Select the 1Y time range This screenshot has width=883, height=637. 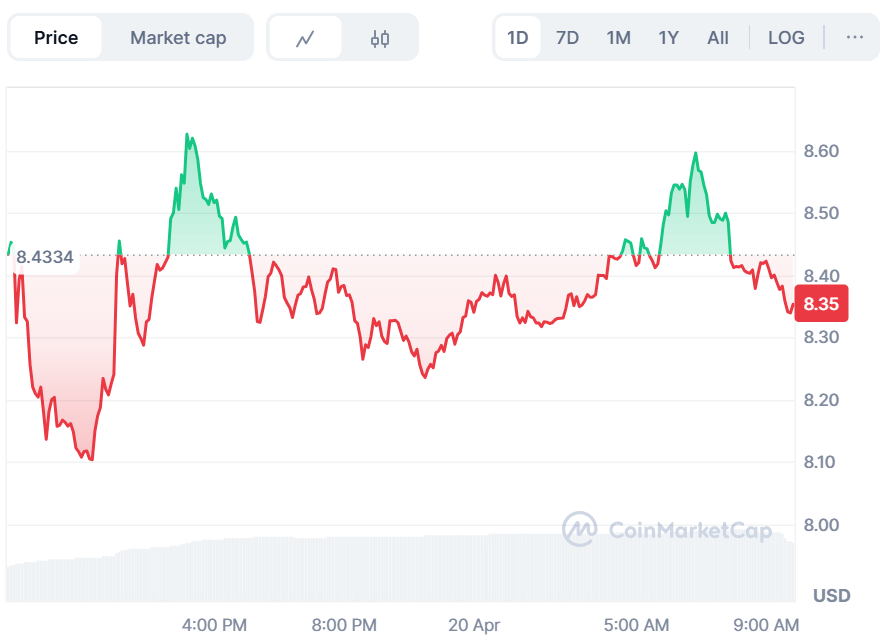pos(668,38)
